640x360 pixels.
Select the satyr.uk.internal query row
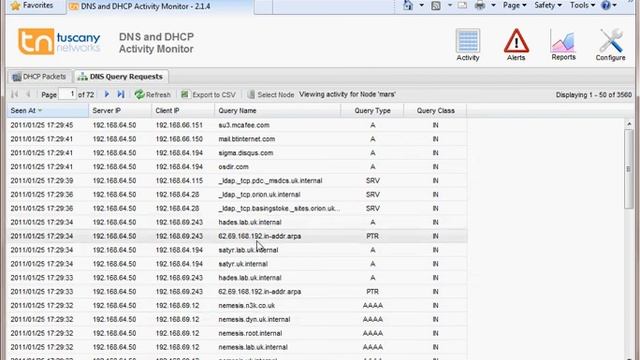click(x=237, y=264)
